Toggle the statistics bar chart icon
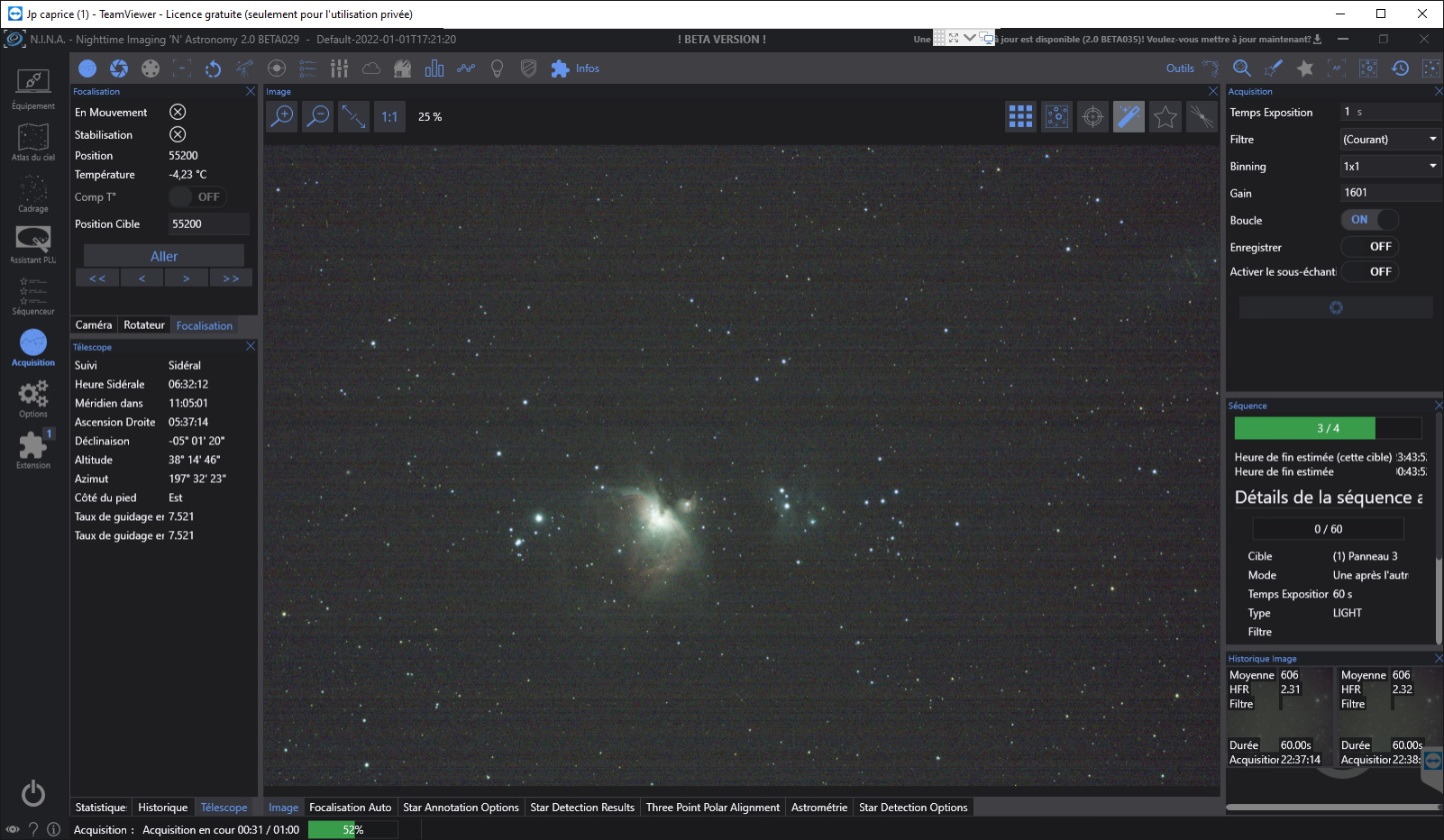The width and height of the screenshot is (1444, 840). point(434,68)
